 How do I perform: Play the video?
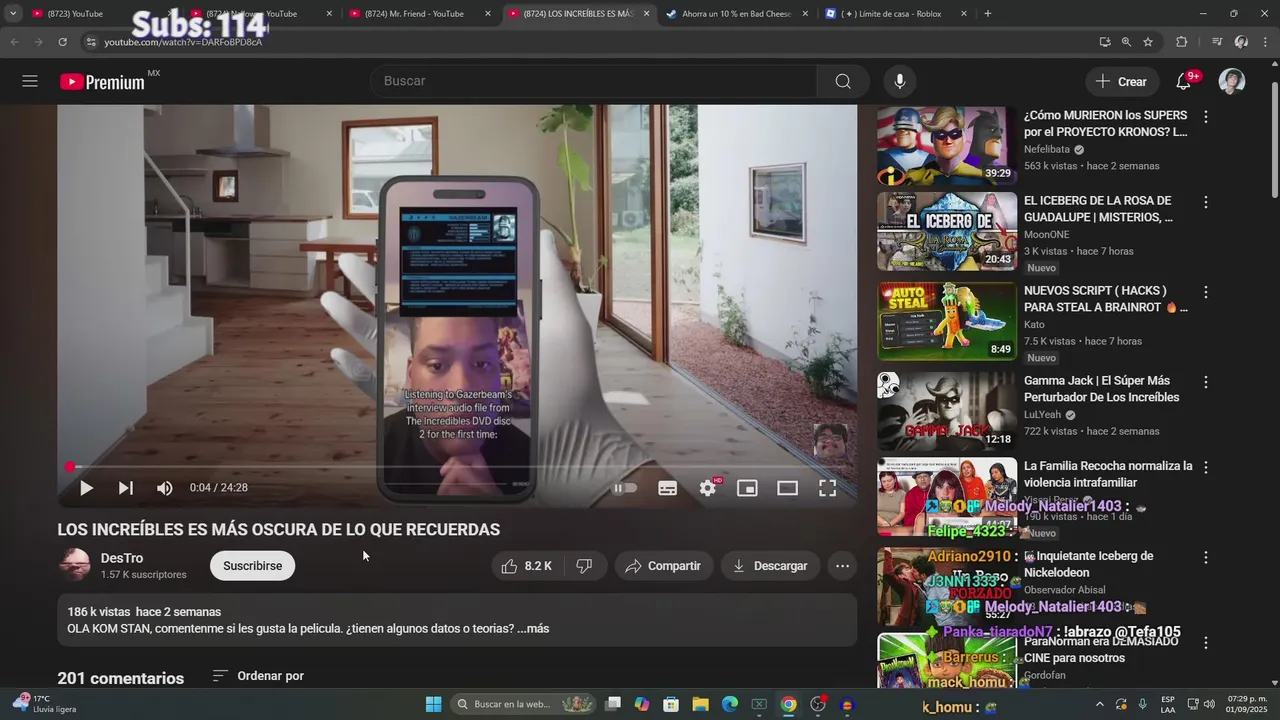86,488
